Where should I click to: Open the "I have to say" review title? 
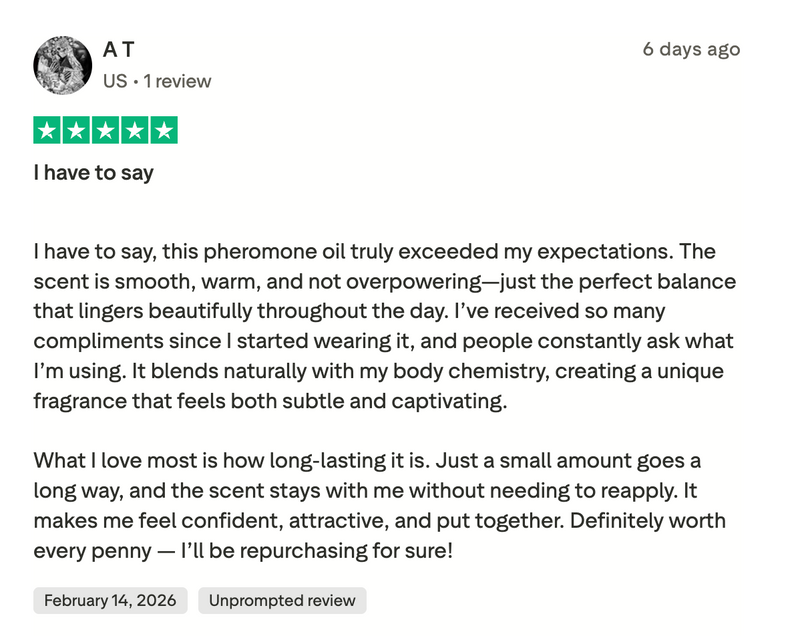coord(94,173)
